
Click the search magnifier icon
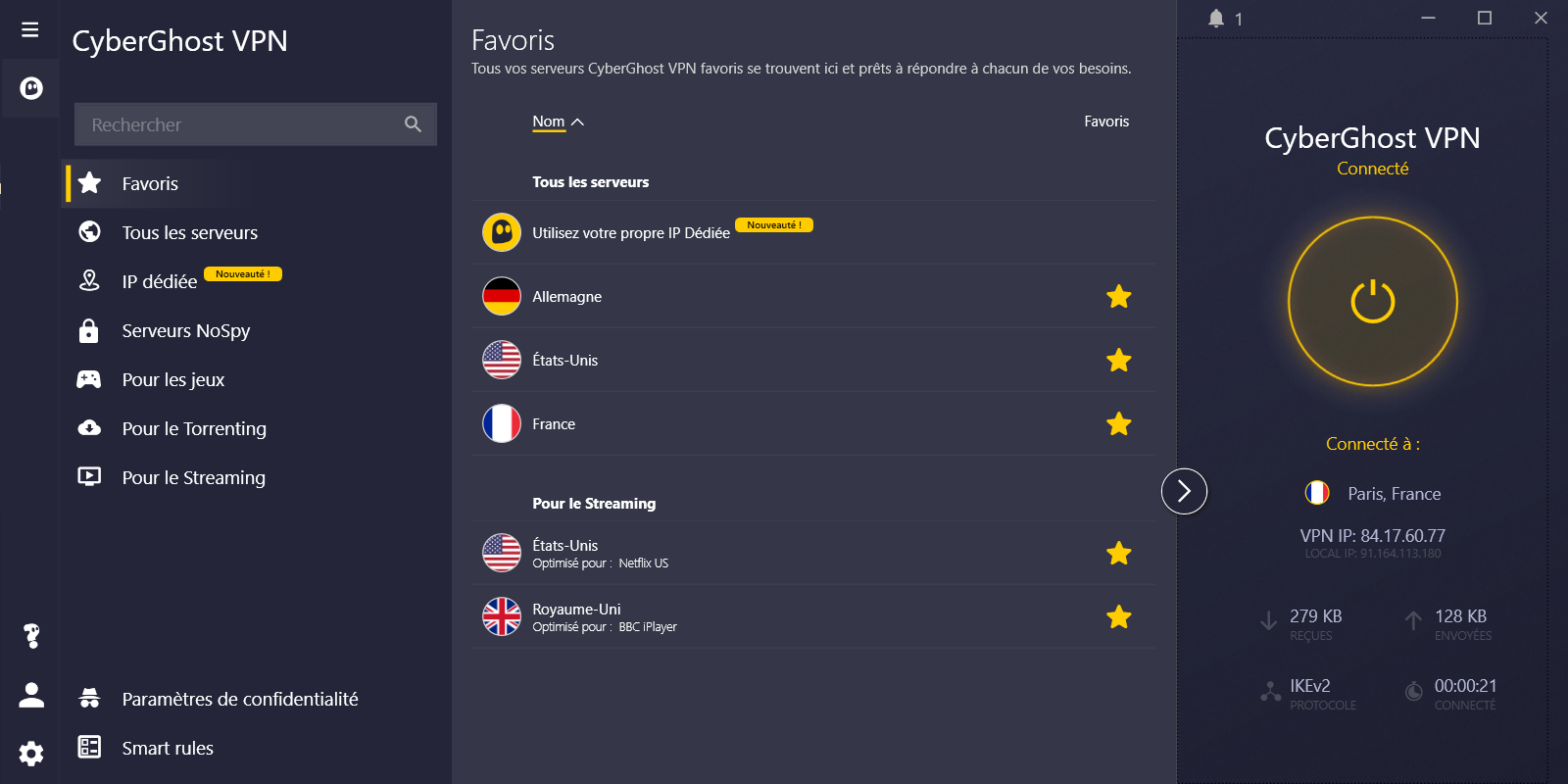(x=413, y=124)
